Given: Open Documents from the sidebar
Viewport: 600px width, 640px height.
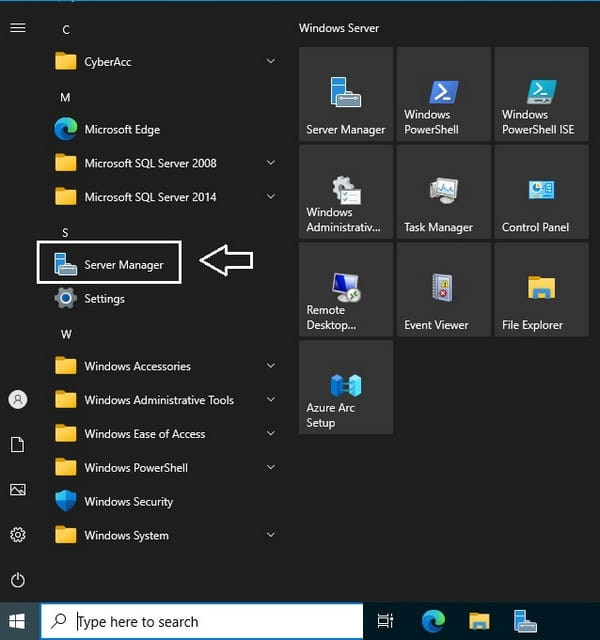Looking at the screenshot, I should (18, 444).
